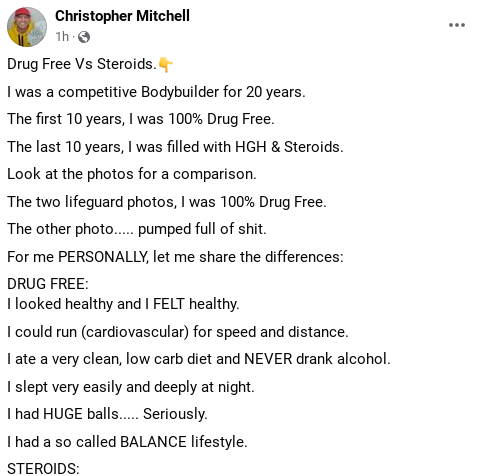The height and width of the screenshot is (476, 479).
Task: Click the 'STEROIDS:' heading text
Action: coord(43,469)
